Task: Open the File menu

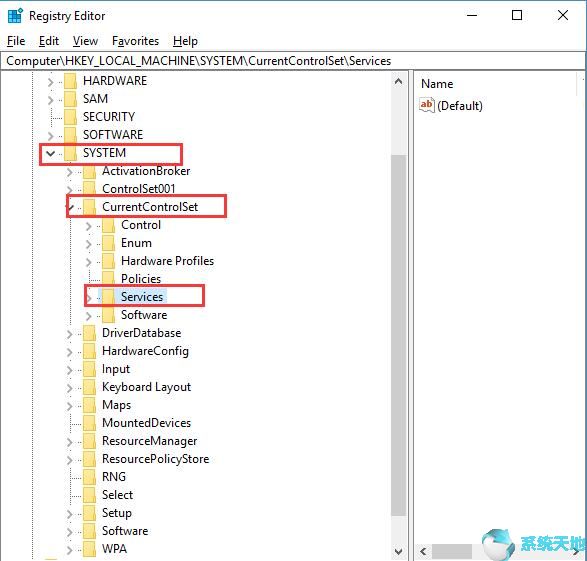Action: (x=16, y=41)
